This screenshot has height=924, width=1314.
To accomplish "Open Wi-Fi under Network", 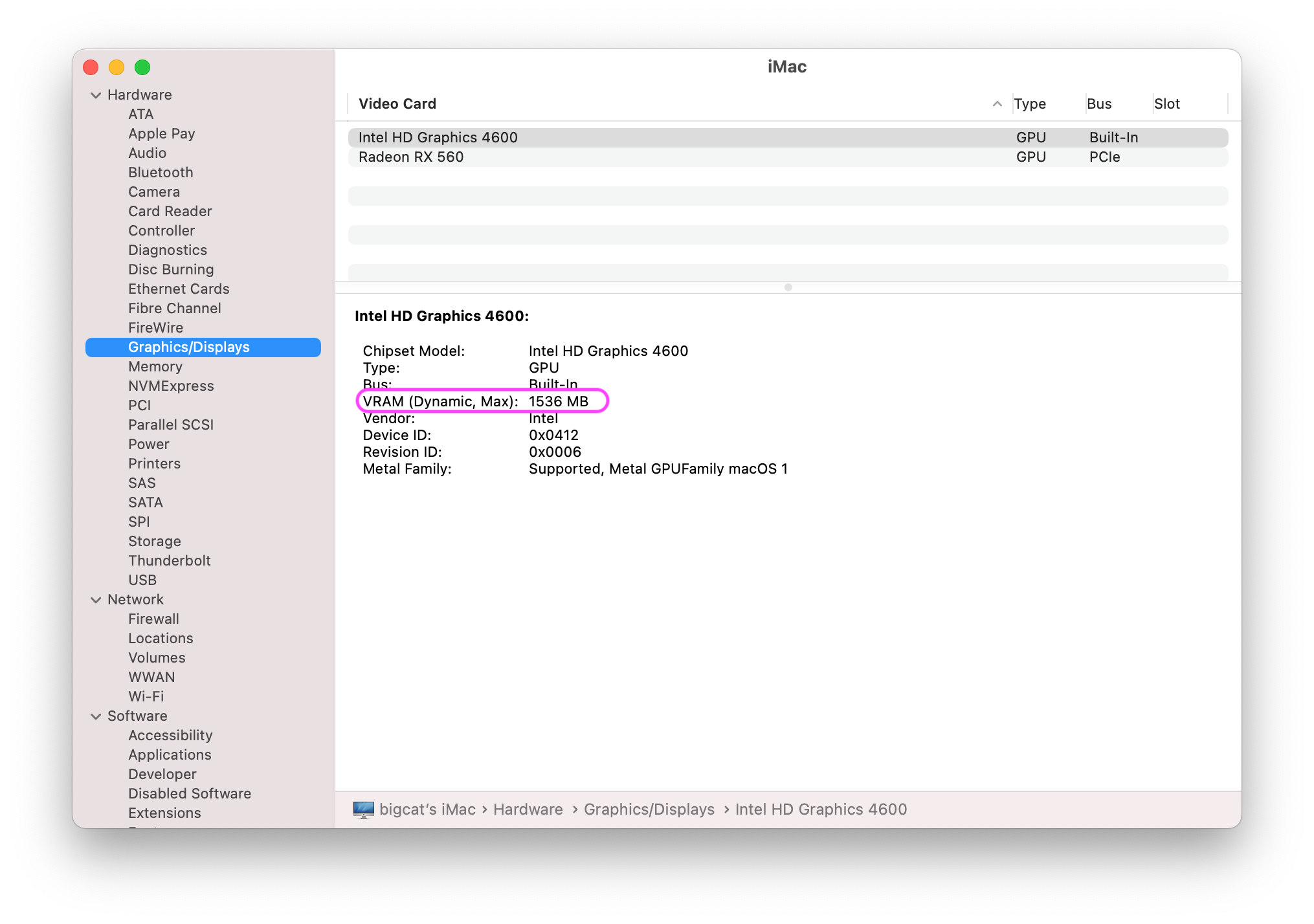I will (146, 697).
